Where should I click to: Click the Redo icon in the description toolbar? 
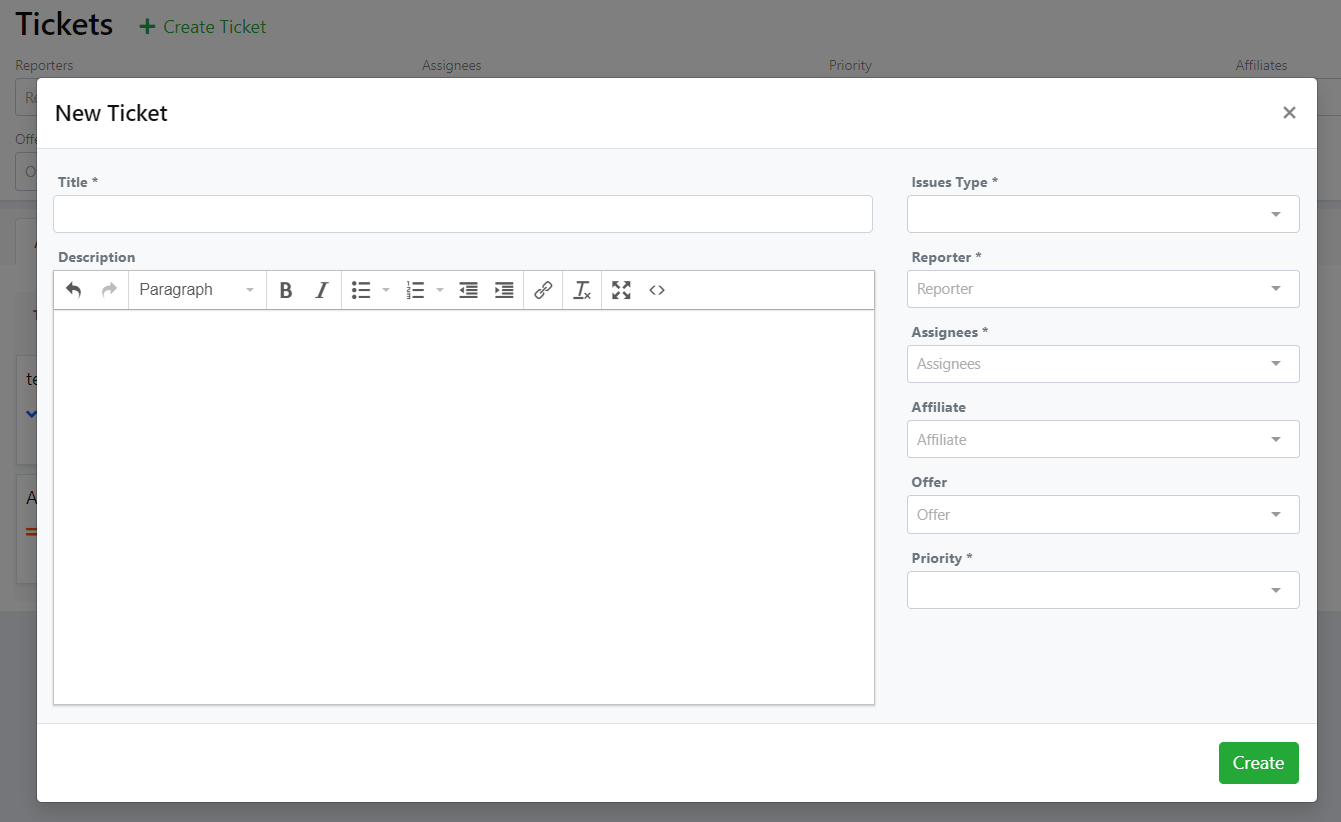point(107,289)
